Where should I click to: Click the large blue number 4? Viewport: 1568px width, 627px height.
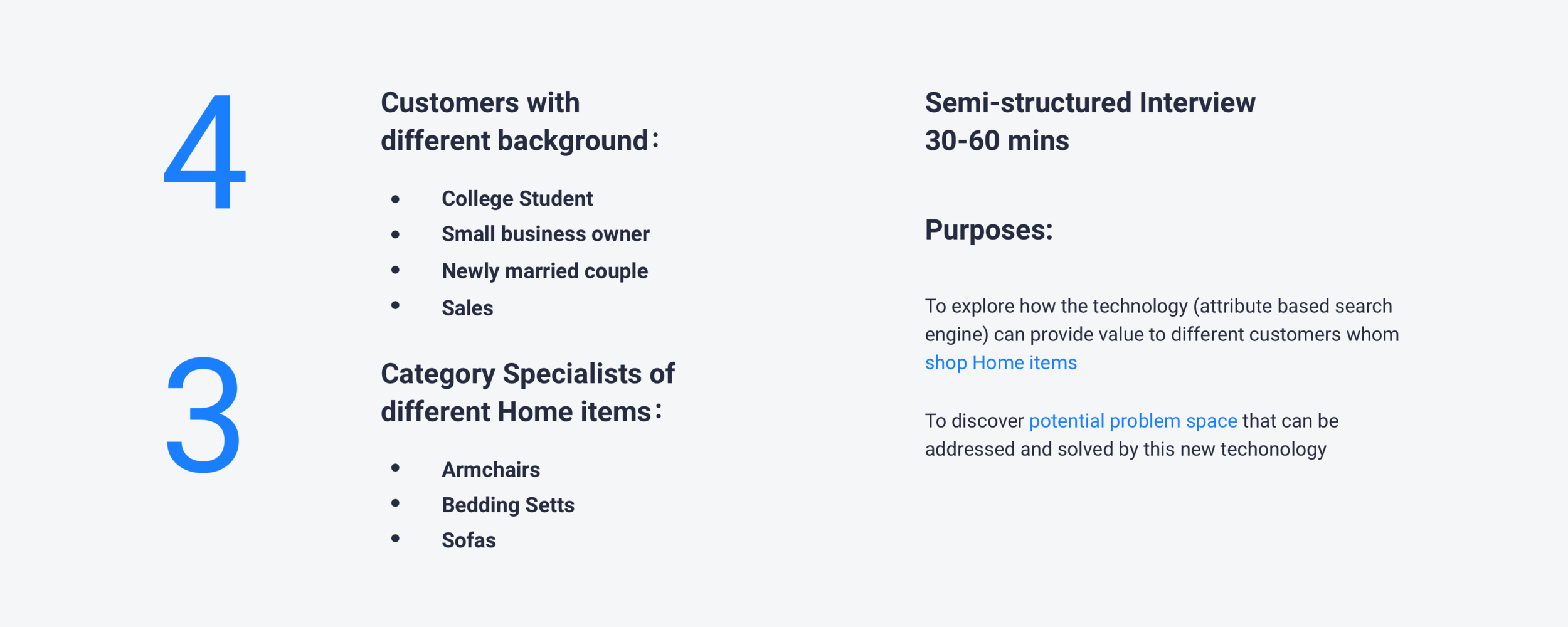pyautogui.click(x=204, y=152)
